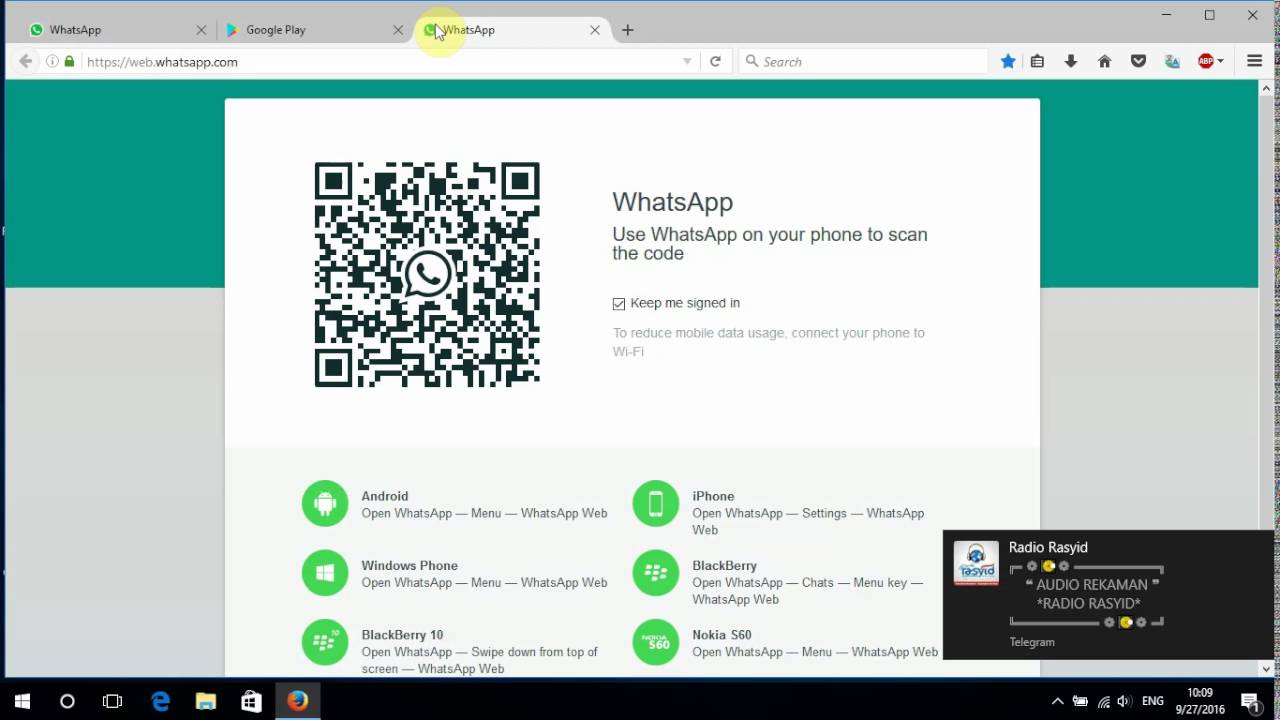Open the Firefox hamburger menu
Image resolution: width=1280 pixels, height=720 pixels.
(x=1254, y=62)
